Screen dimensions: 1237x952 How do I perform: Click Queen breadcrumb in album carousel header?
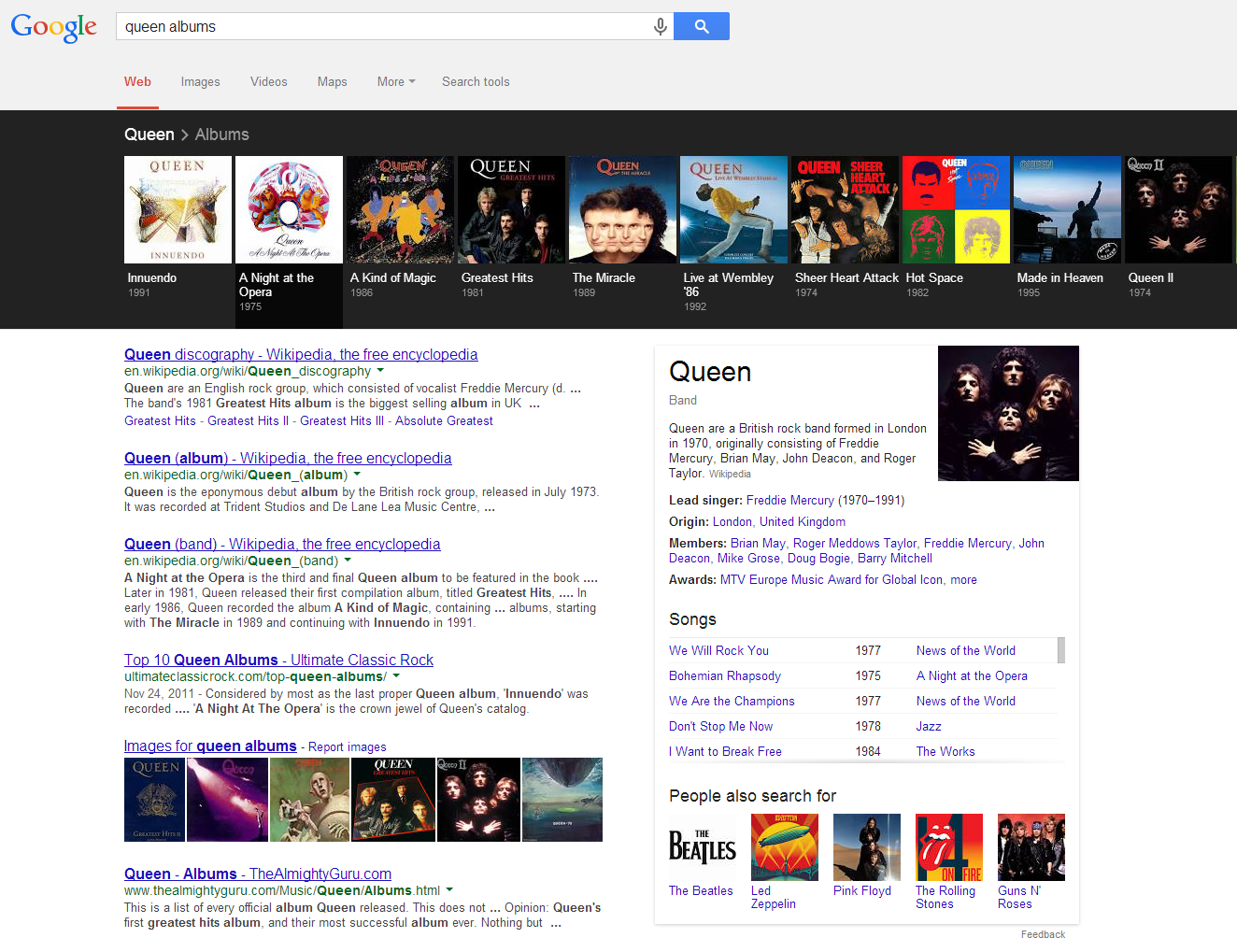tap(149, 135)
